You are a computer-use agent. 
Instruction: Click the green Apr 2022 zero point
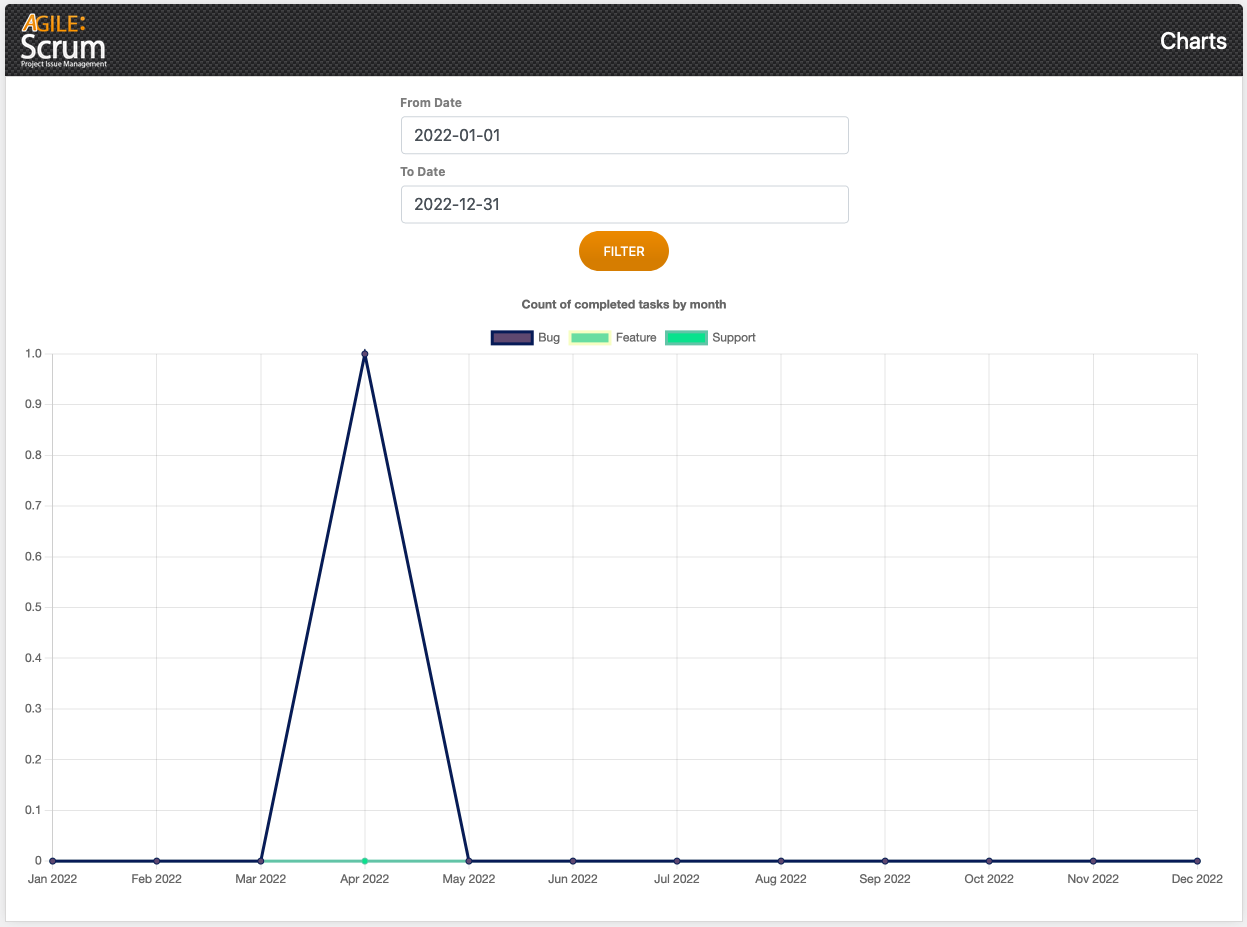click(x=365, y=861)
